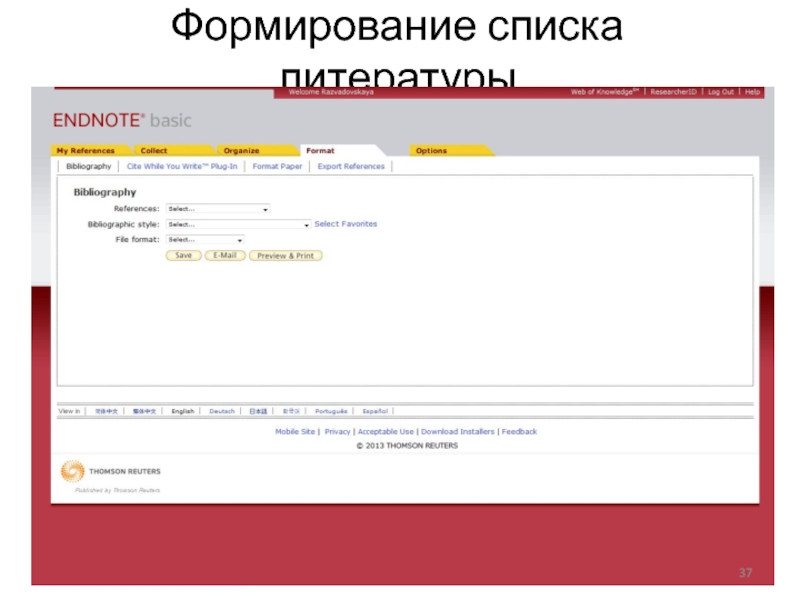This screenshot has width=800, height=600.
Task: Open the My References tab
Action: point(86,151)
